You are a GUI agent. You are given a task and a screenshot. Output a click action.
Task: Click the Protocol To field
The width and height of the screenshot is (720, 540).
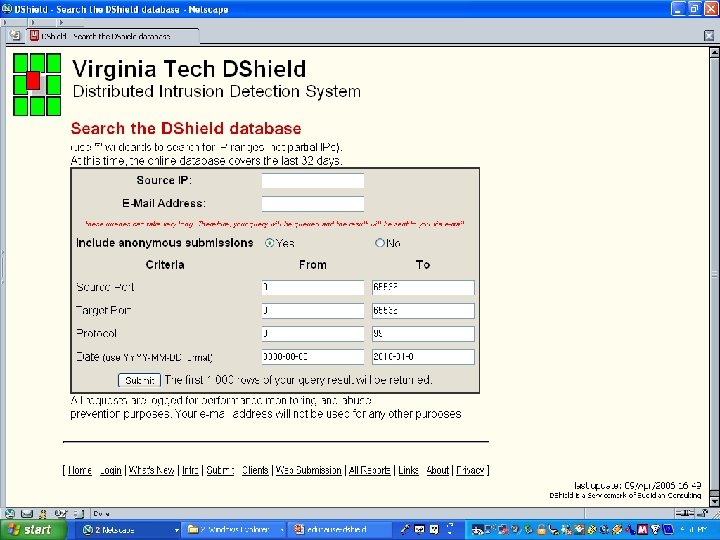point(423,334)
